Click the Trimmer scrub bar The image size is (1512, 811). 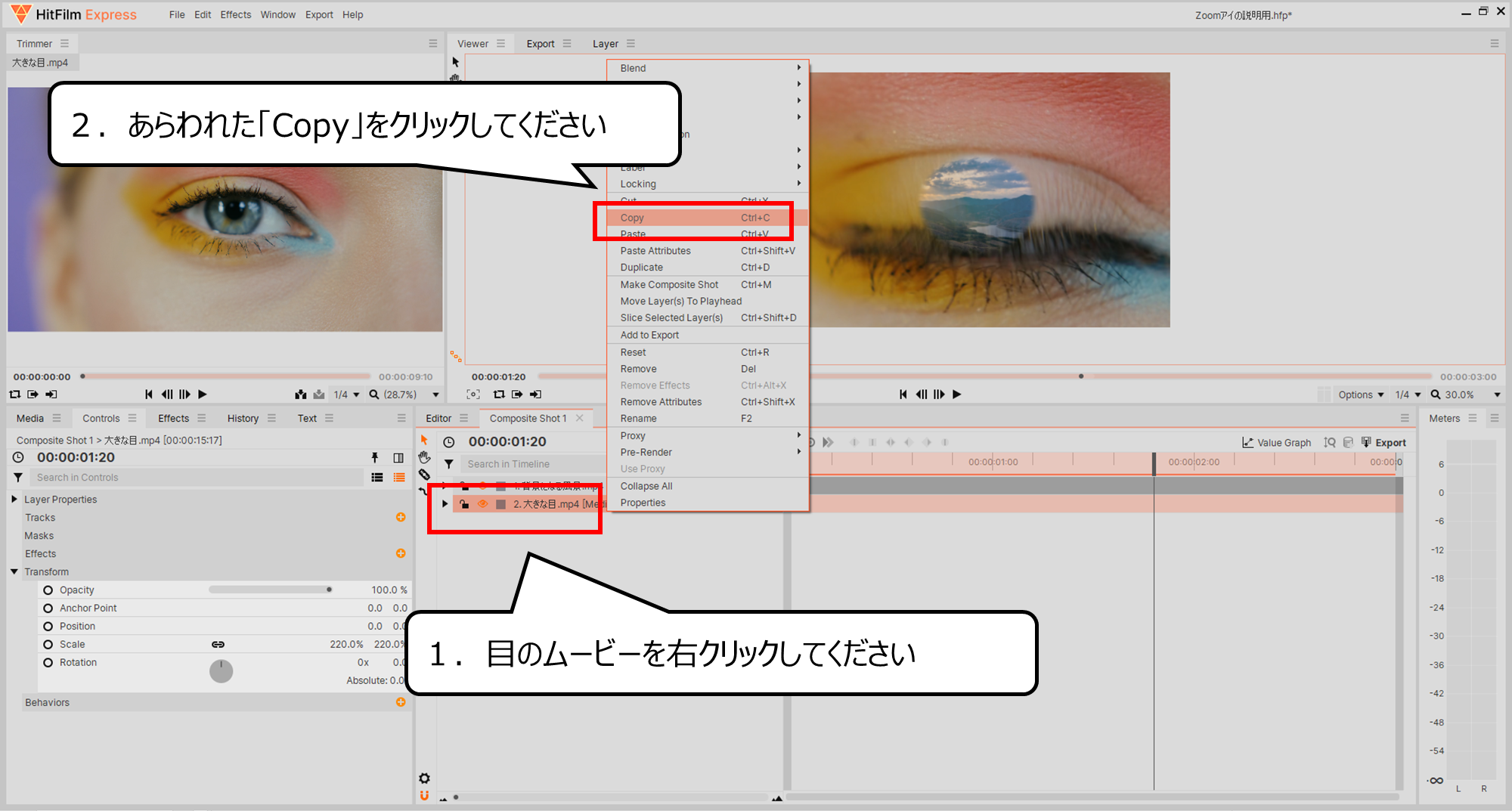[x=226, y=376]
